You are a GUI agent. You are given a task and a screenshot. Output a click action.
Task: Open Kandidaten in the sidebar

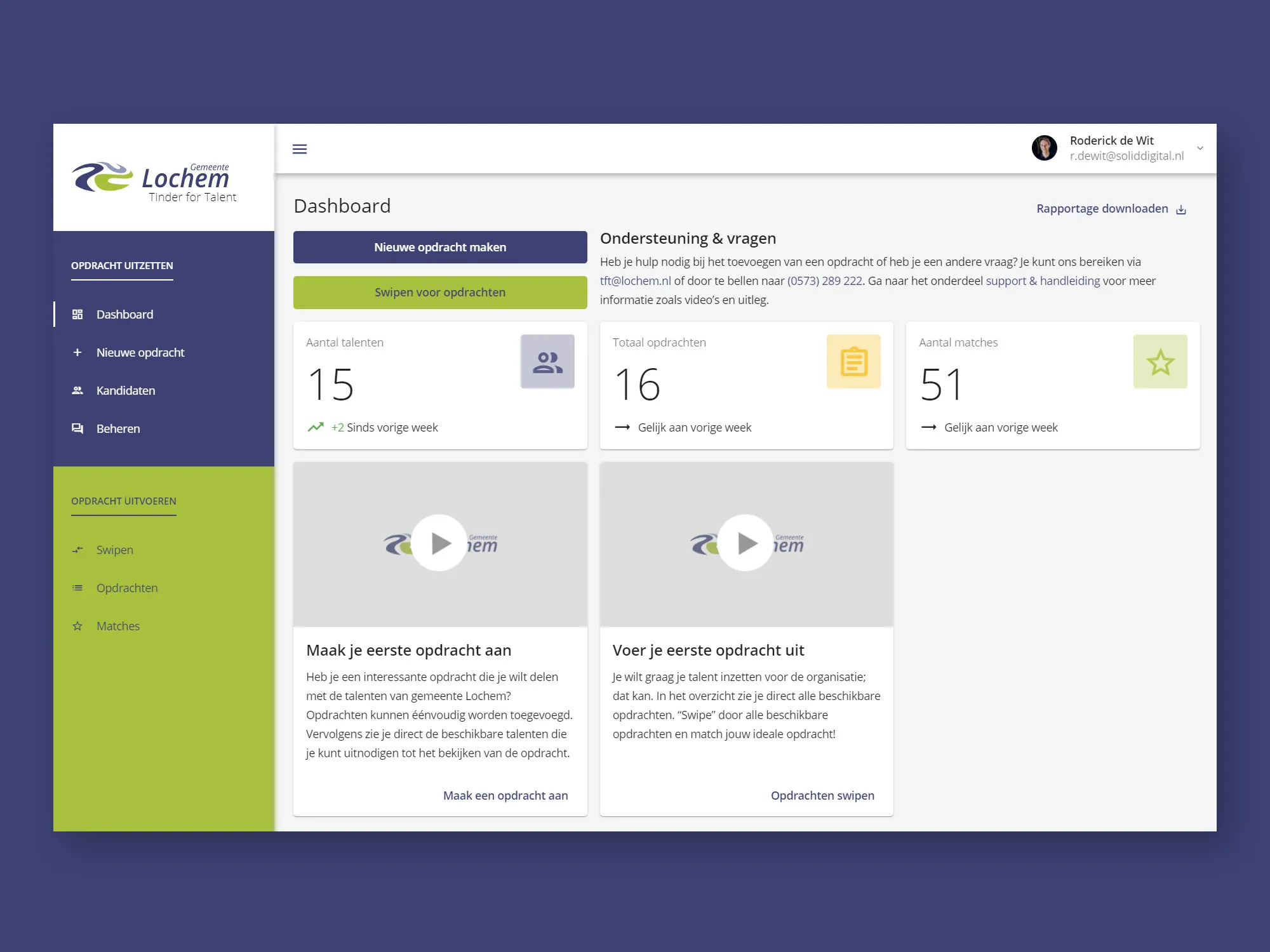125,390
